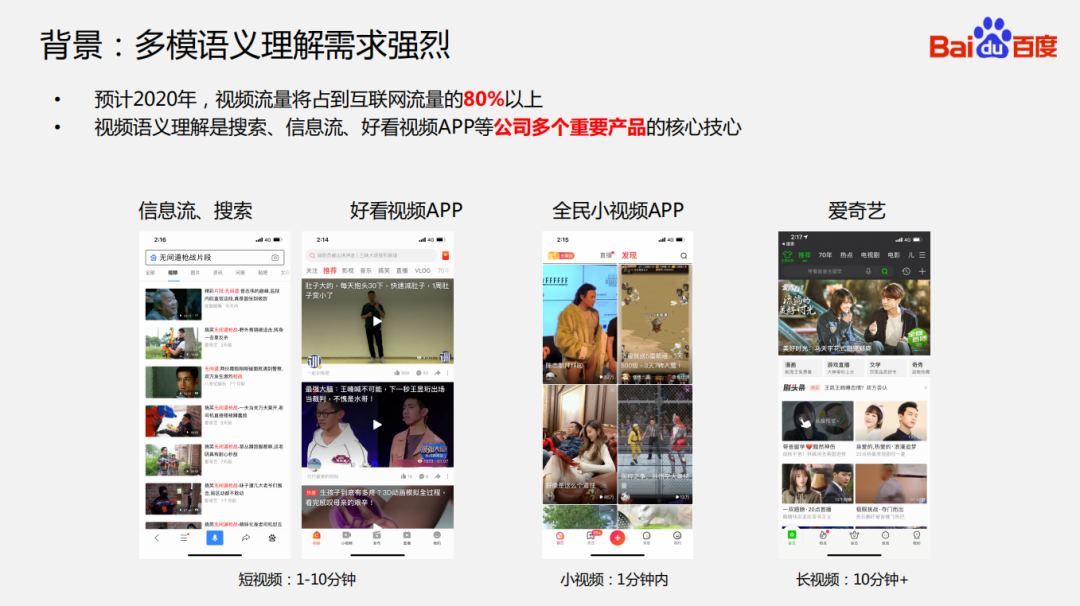Open the 漫画 category in iQiyi

(x=800, y=368)
